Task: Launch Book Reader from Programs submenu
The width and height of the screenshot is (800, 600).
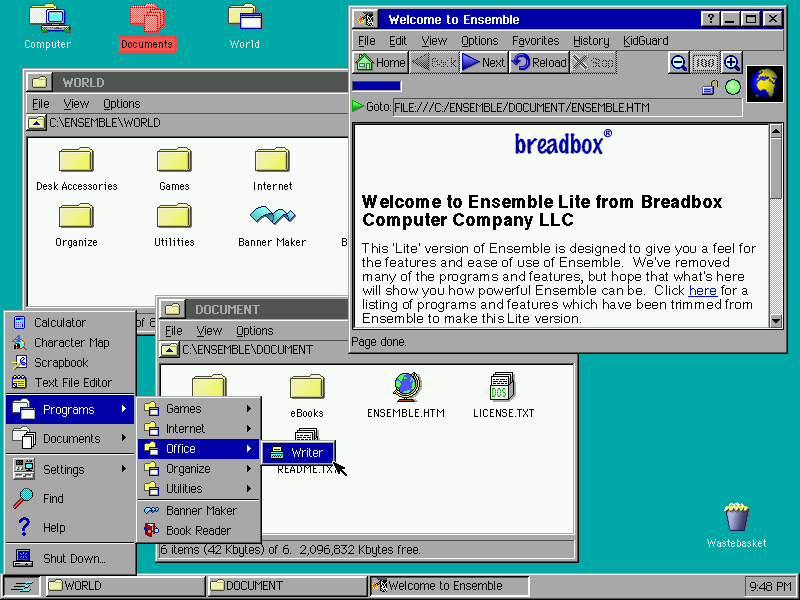Action: [199, 531]
